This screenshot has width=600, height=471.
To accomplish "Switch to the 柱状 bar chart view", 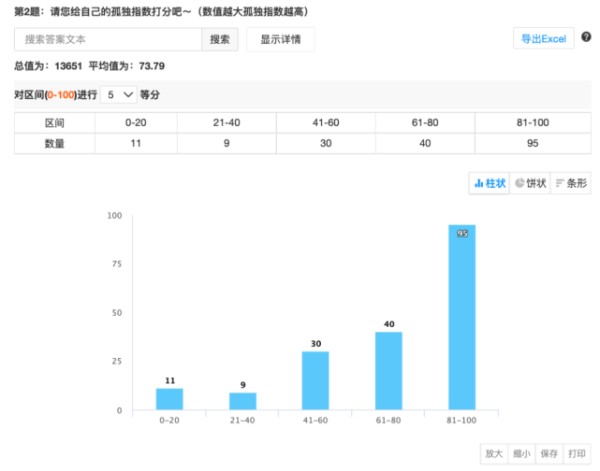I will point(489,183).
